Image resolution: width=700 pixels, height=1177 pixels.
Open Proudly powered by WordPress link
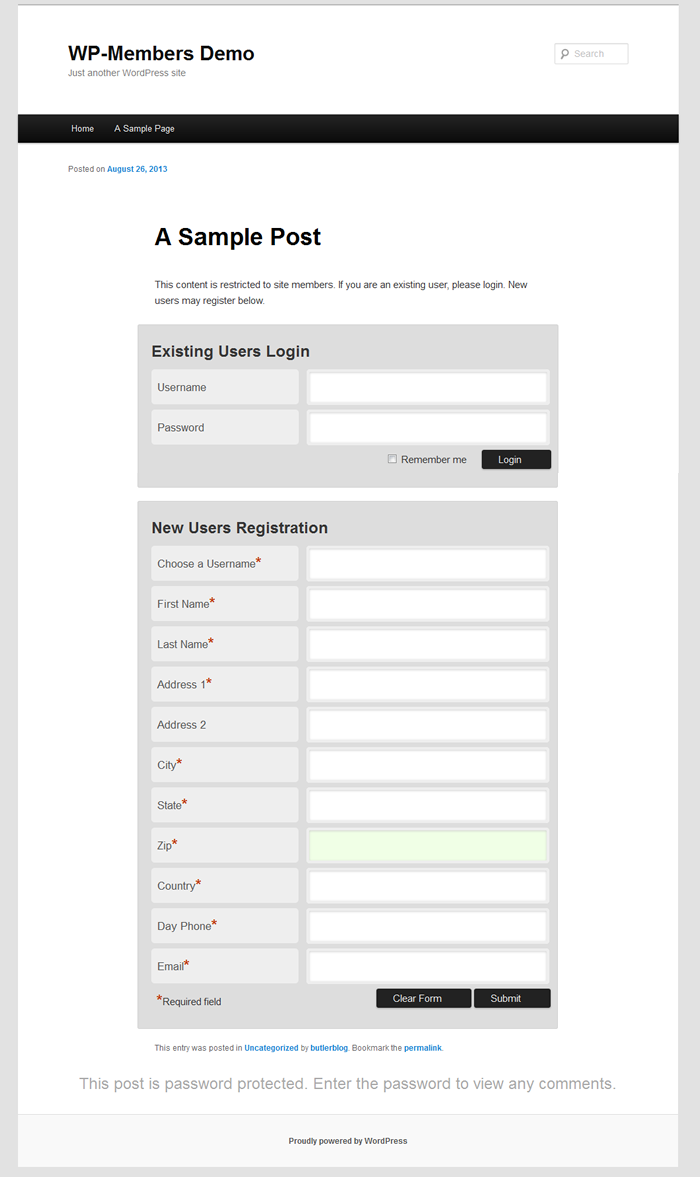[348, 1141]
